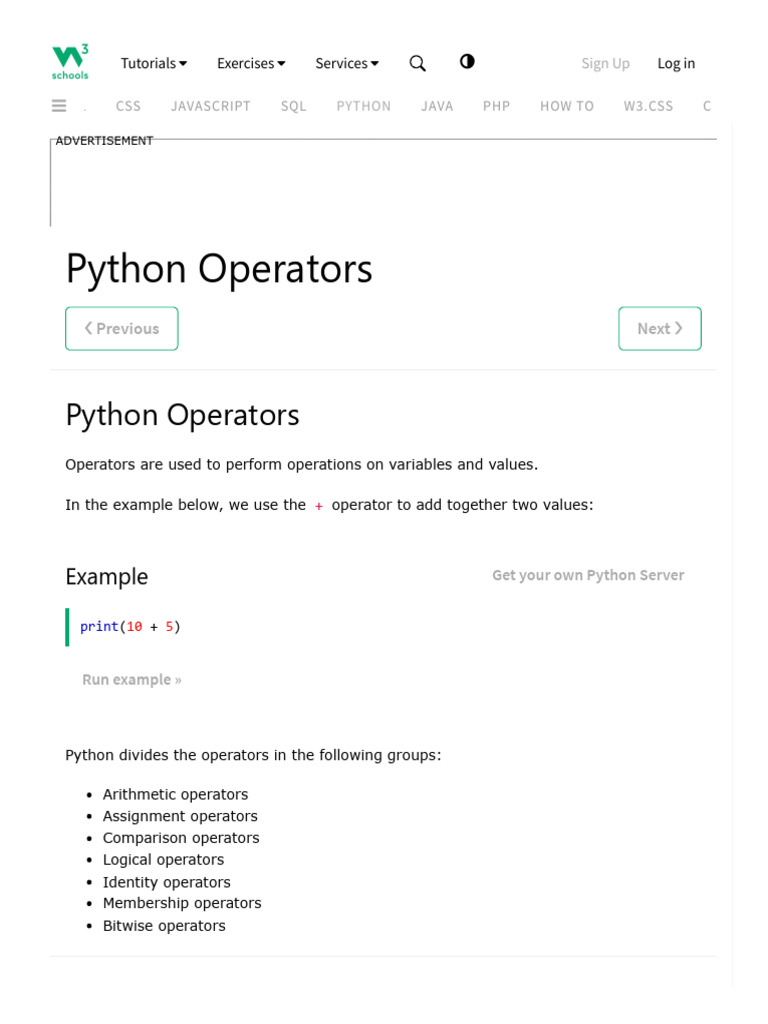This screenshot has width=768, height=1024.
Task: Toggle dark mode contrast icon
Action: pyautogui.click(x=467, y=62)
